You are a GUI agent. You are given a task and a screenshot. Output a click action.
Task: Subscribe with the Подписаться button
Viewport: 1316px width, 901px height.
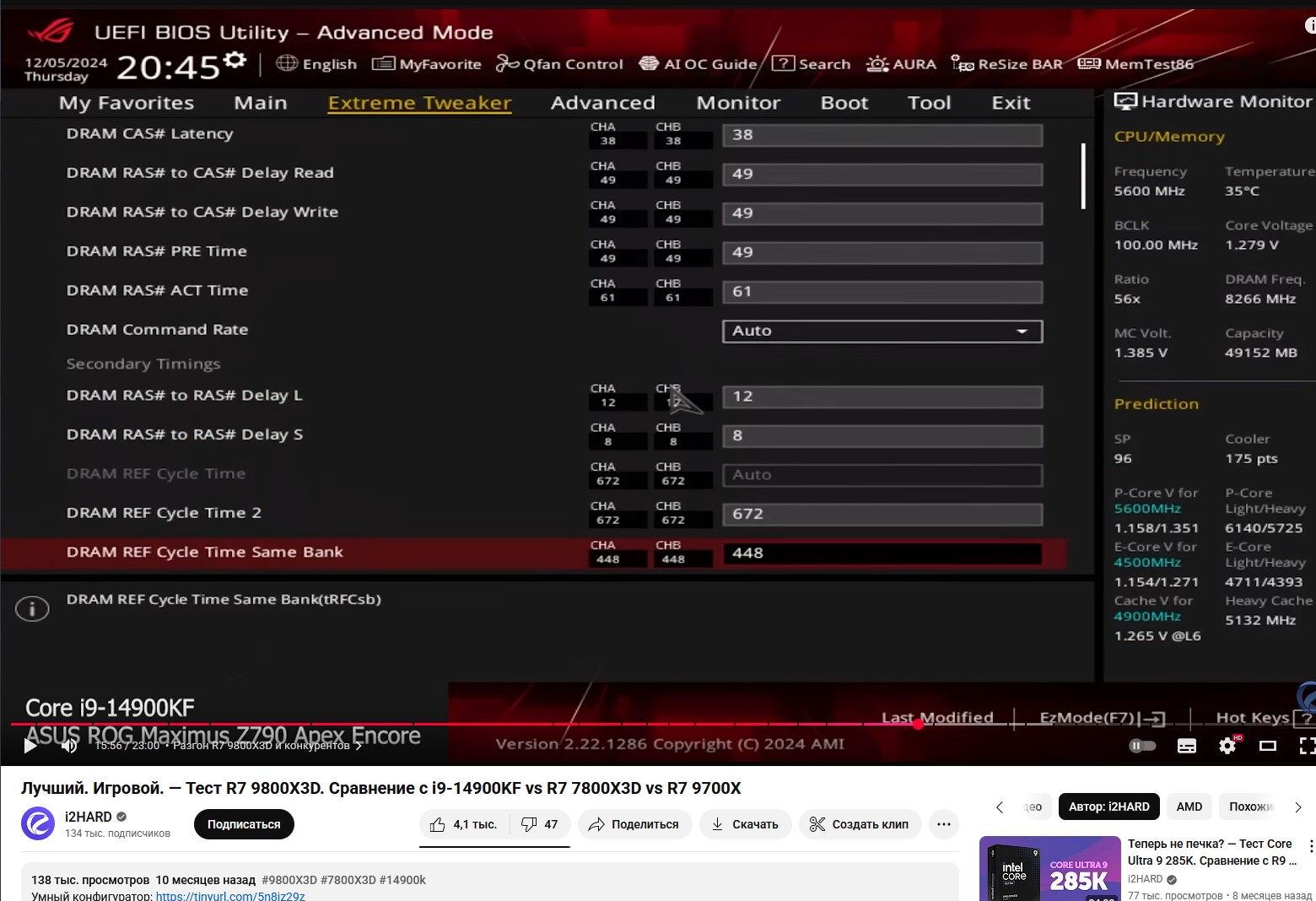click(x=244, y=824)
